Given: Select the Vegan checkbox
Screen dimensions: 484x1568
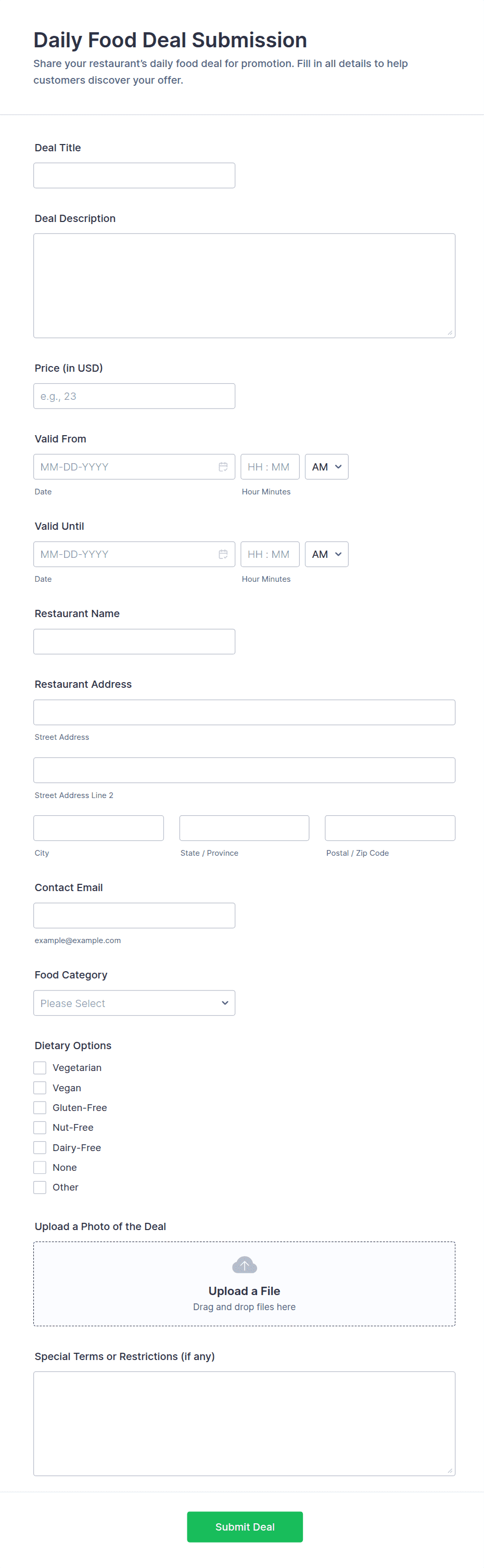Looking at the screenshot, I should pos(40,1088).
